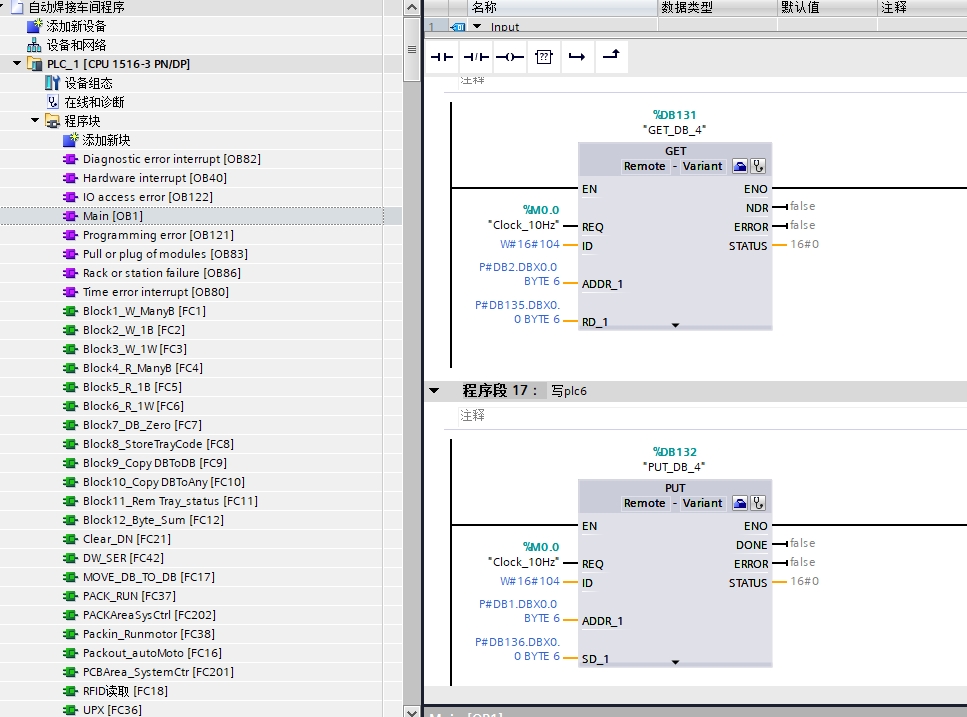Select Time error interrupt [OB80]
This screenshot has width=967, height=717.
[155, 292]
